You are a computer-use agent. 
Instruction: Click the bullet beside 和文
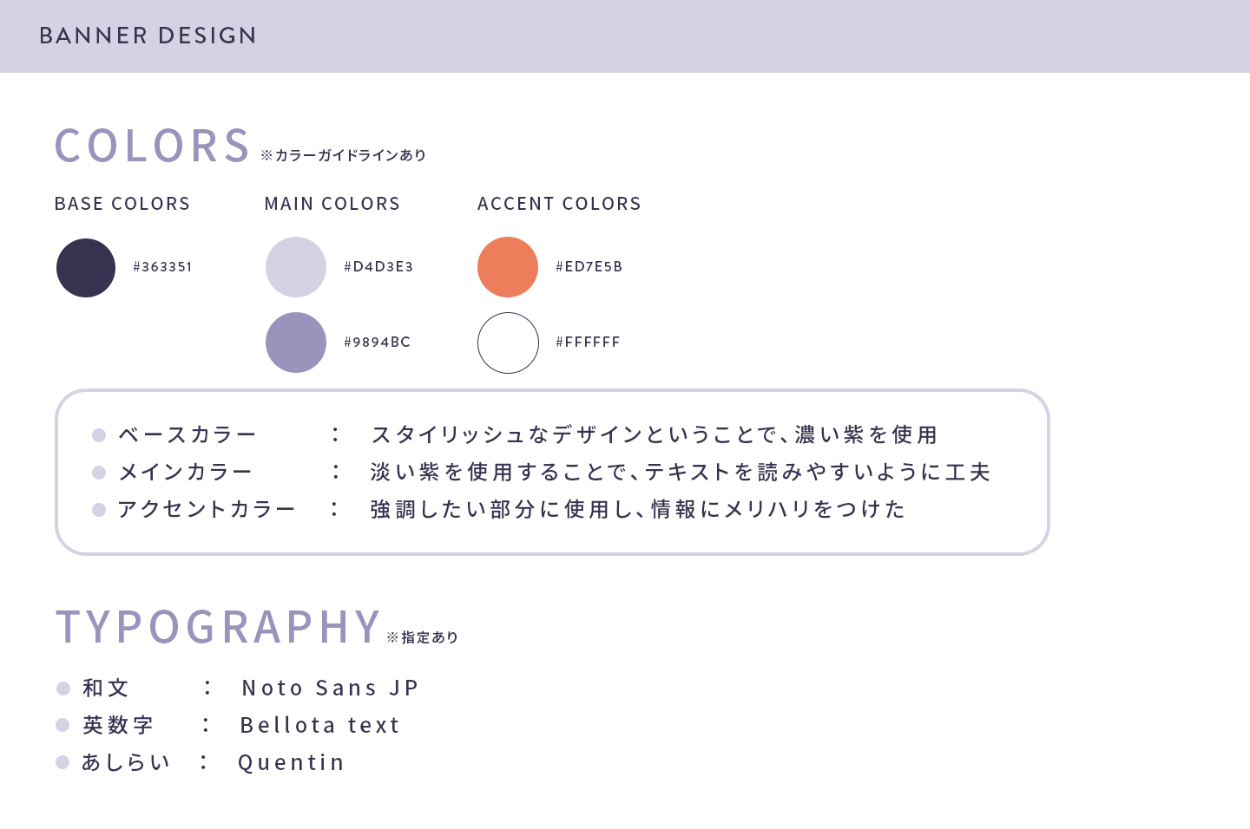point(63,688)
